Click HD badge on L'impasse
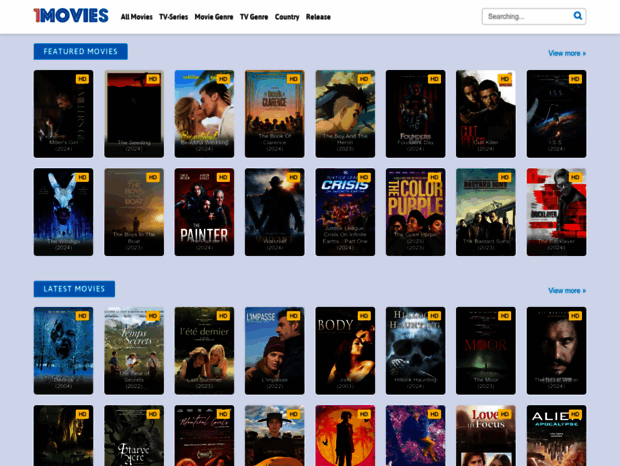 293,316
